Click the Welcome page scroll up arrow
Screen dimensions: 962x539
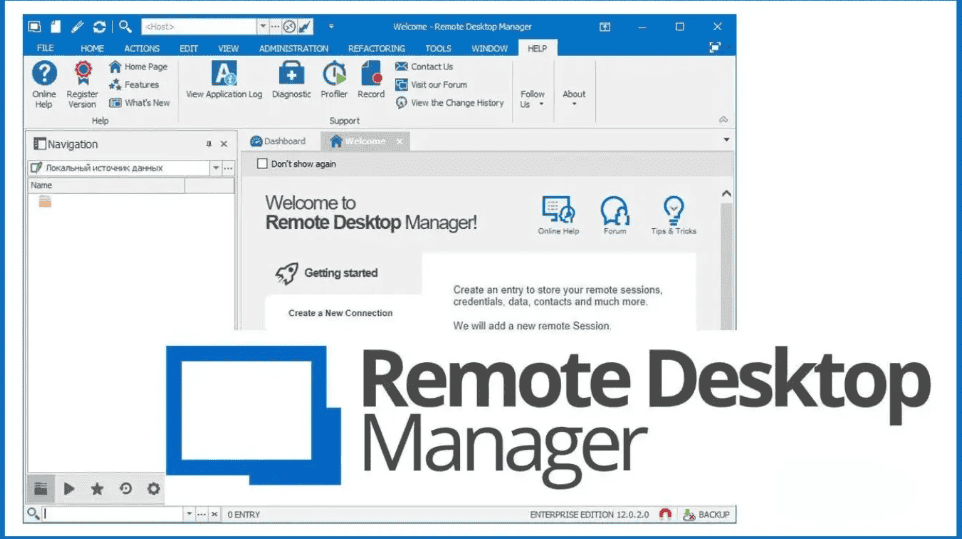[726, 194]
